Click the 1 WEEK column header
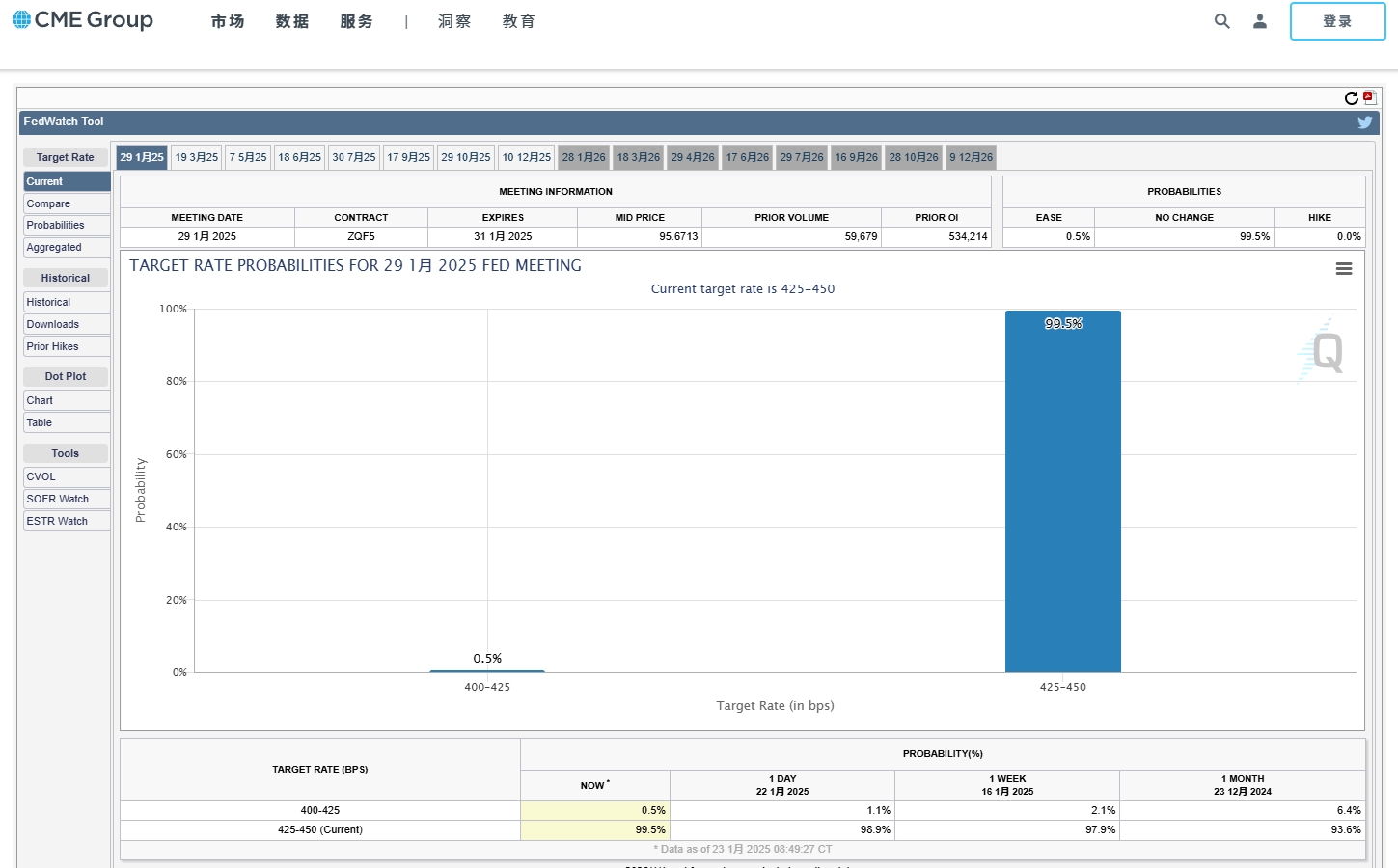The height and width of the screenshot is (868, 1398). pyautogui.click(x=1007, y=785)
